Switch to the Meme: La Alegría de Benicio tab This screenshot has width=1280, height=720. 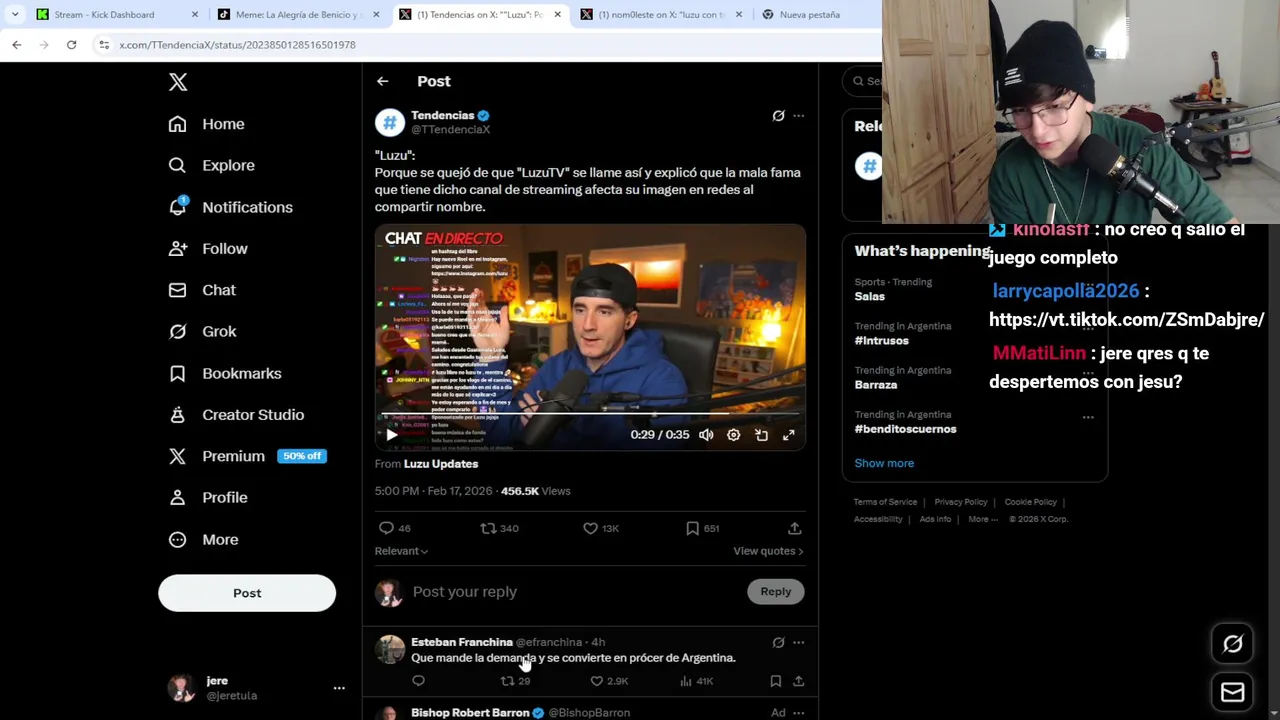(300, 15)
